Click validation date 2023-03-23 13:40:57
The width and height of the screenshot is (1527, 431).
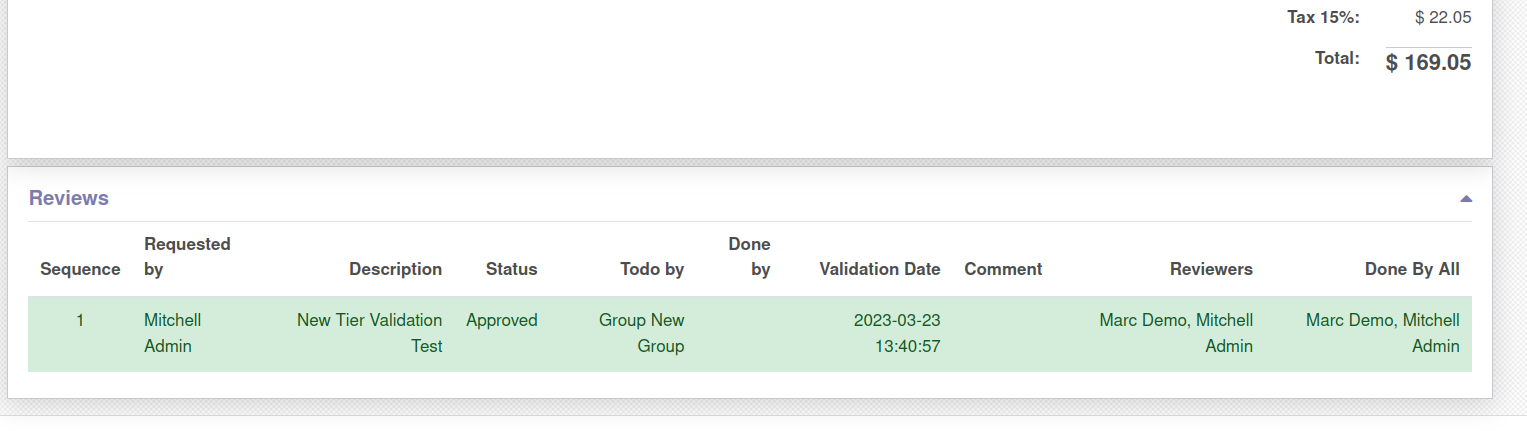coord(897,333)
